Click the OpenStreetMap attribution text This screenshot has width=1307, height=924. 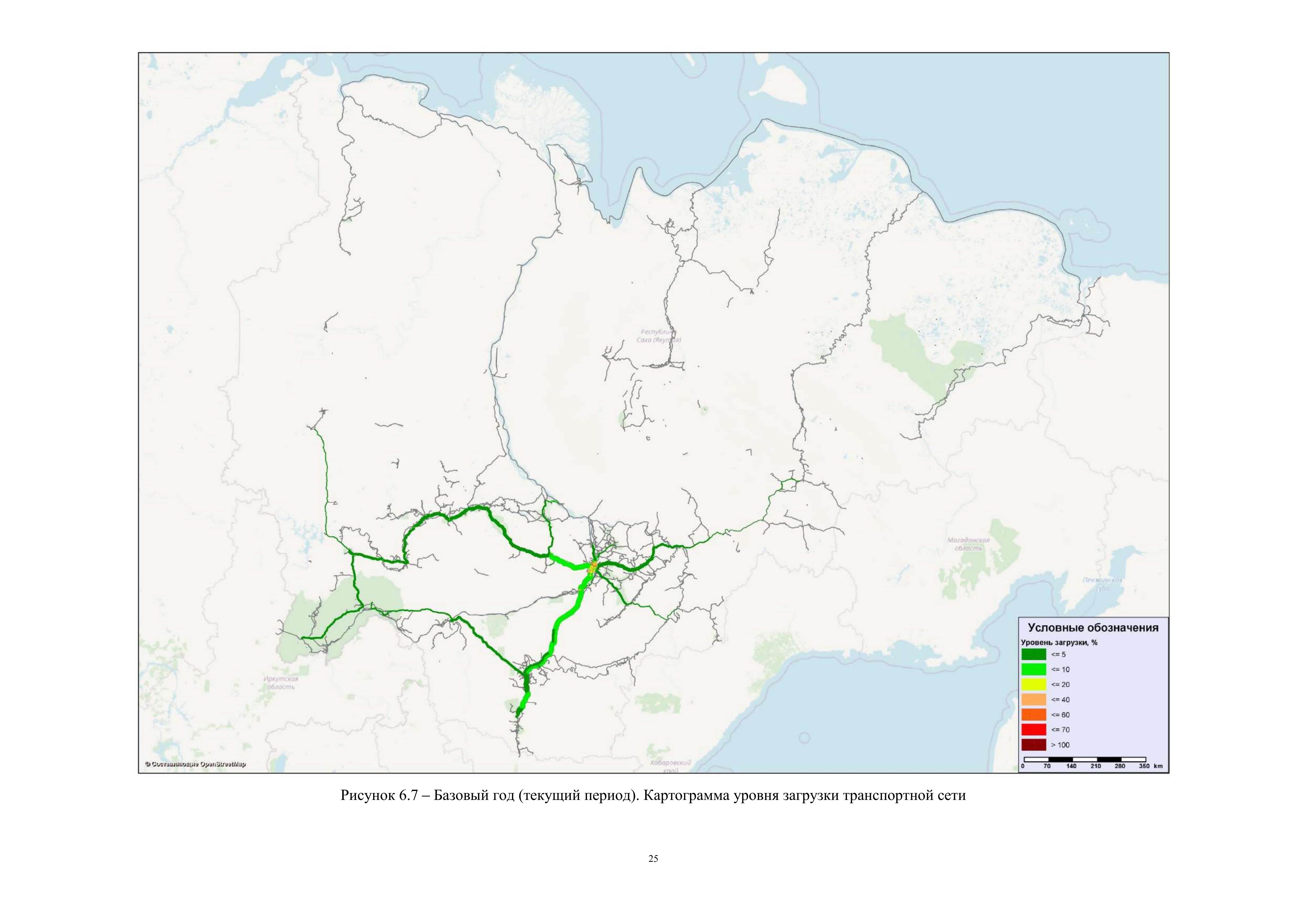pyautogui.click(x=195, y=764)
